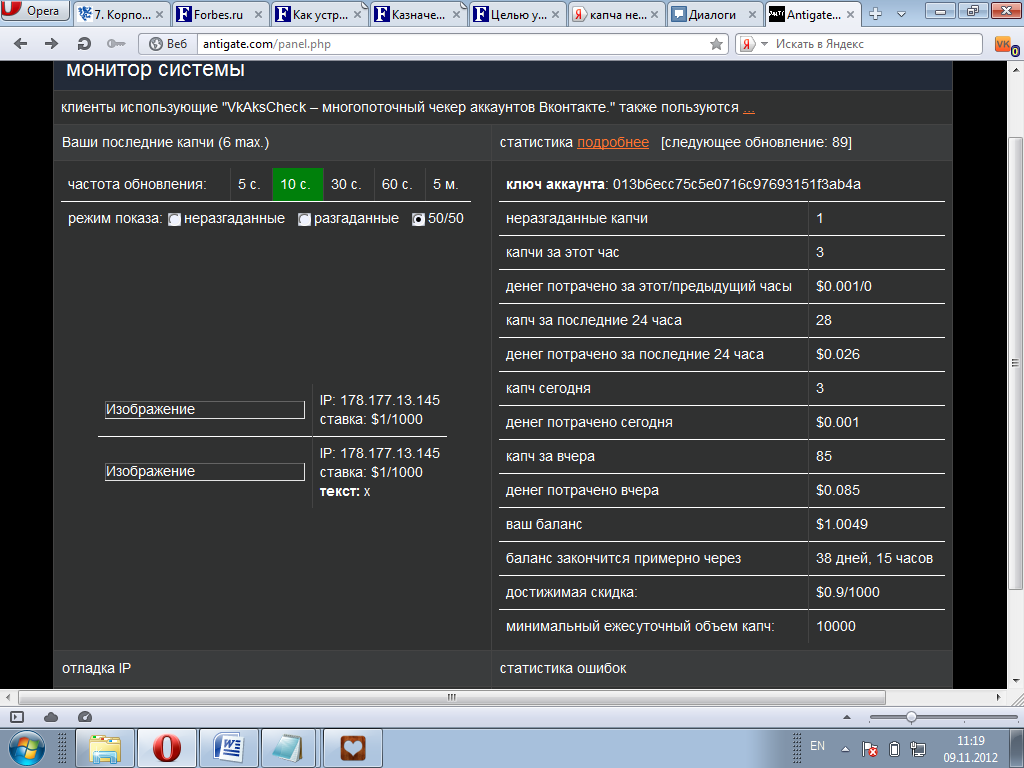
Task: Click the 38 дней, 15 часов value
Action: pyautogui.click(x=874, y=558)
